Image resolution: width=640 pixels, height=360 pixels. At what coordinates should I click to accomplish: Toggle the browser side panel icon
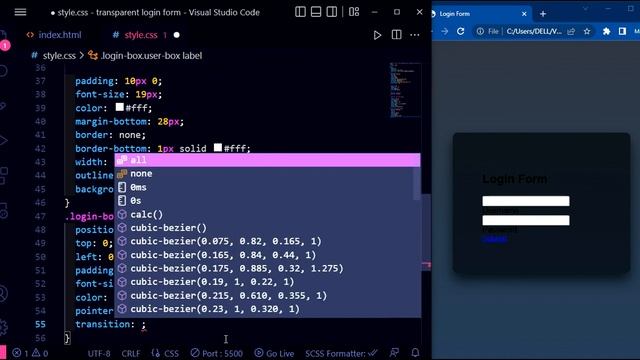tap(622, 31)
